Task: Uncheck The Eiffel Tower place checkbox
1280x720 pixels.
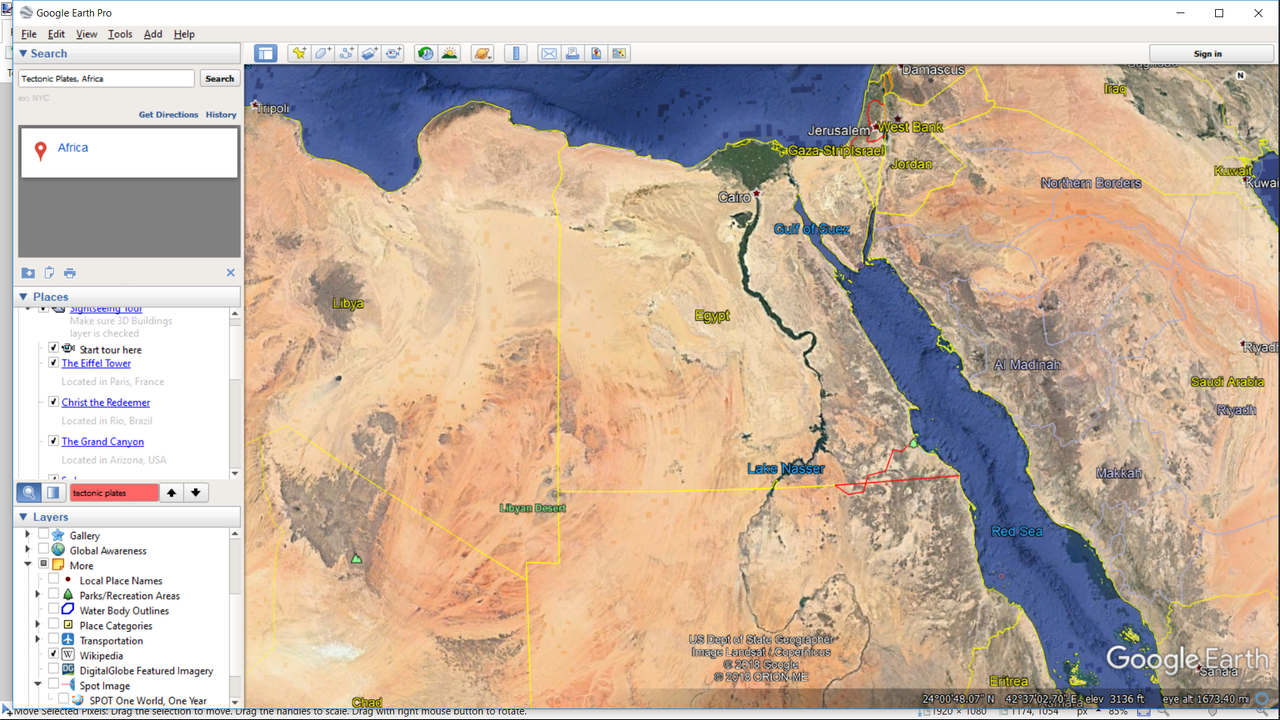Action: click(x=54, y=363)
